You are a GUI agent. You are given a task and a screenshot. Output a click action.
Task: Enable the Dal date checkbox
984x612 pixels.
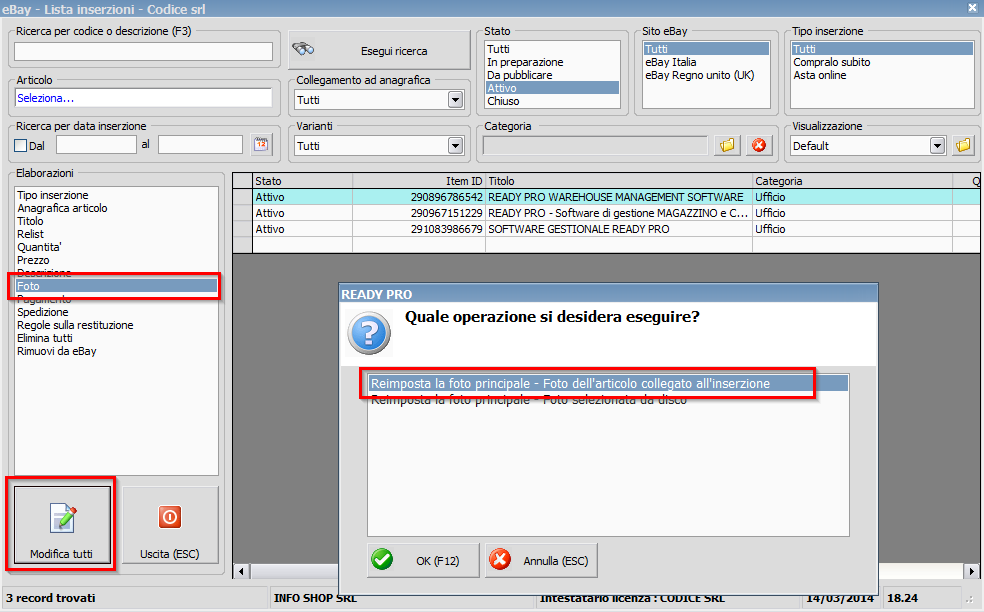(21, 146)
